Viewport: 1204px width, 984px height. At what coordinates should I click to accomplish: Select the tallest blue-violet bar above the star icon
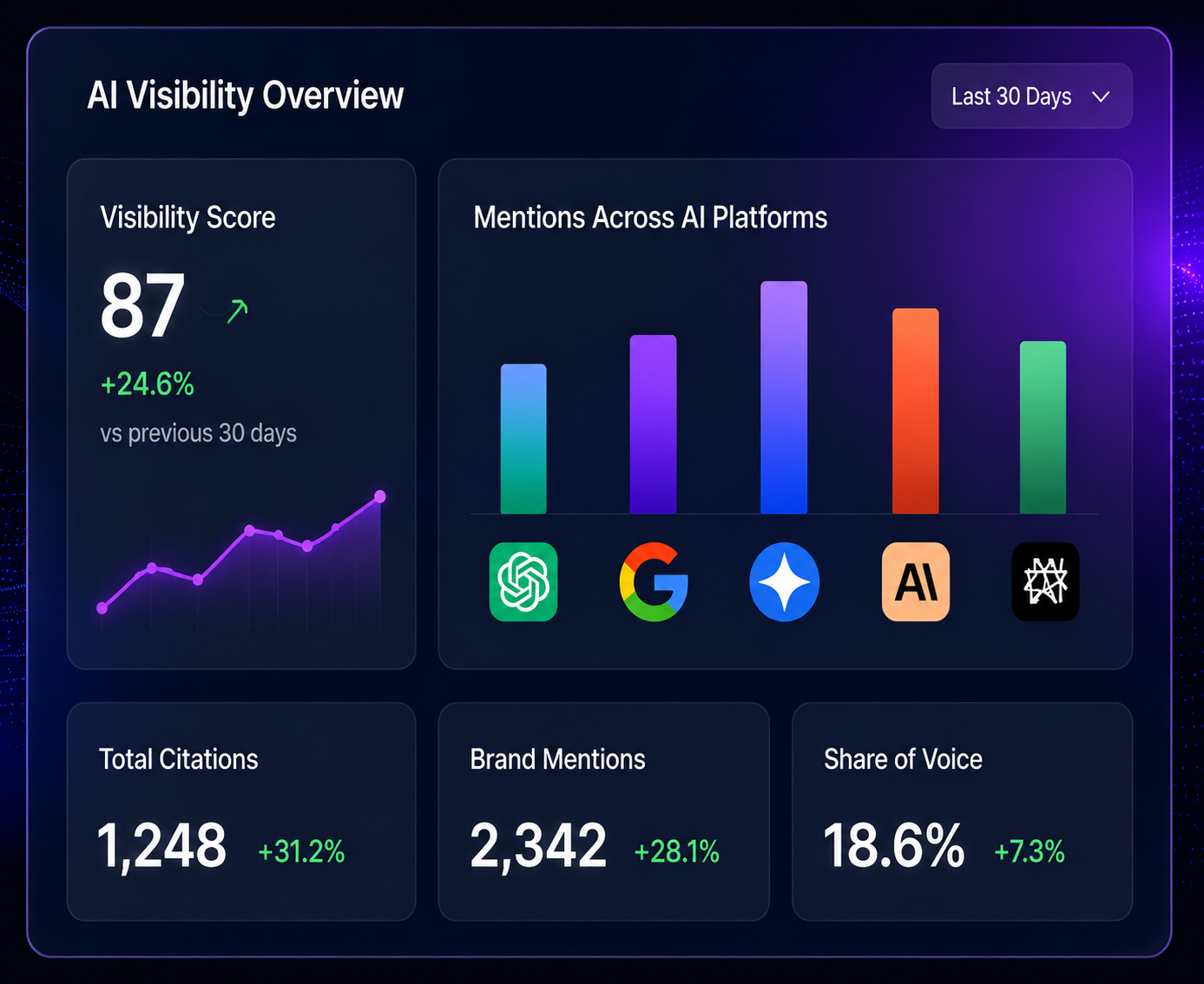(784, 397)
